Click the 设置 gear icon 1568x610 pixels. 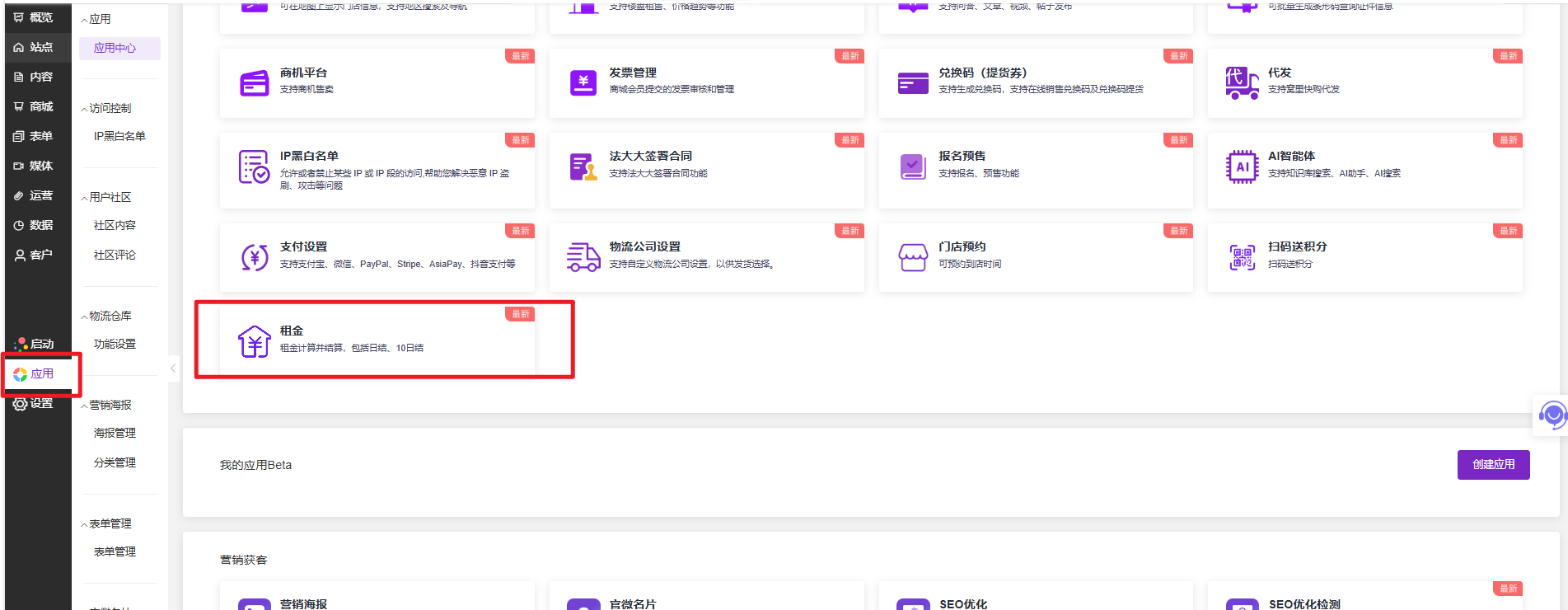pos(20,403)
